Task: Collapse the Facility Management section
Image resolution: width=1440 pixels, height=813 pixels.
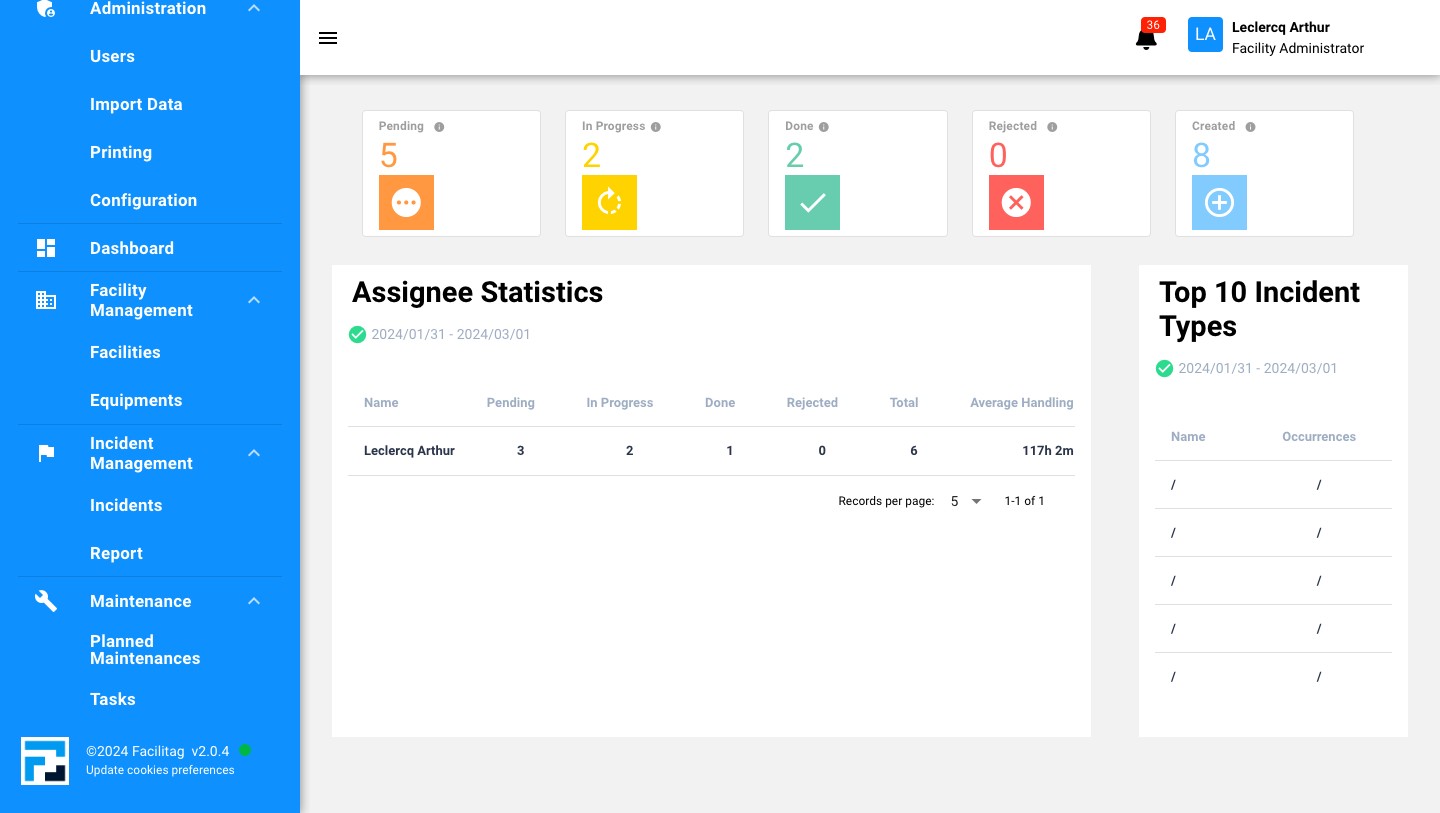Action: point(254,300)
